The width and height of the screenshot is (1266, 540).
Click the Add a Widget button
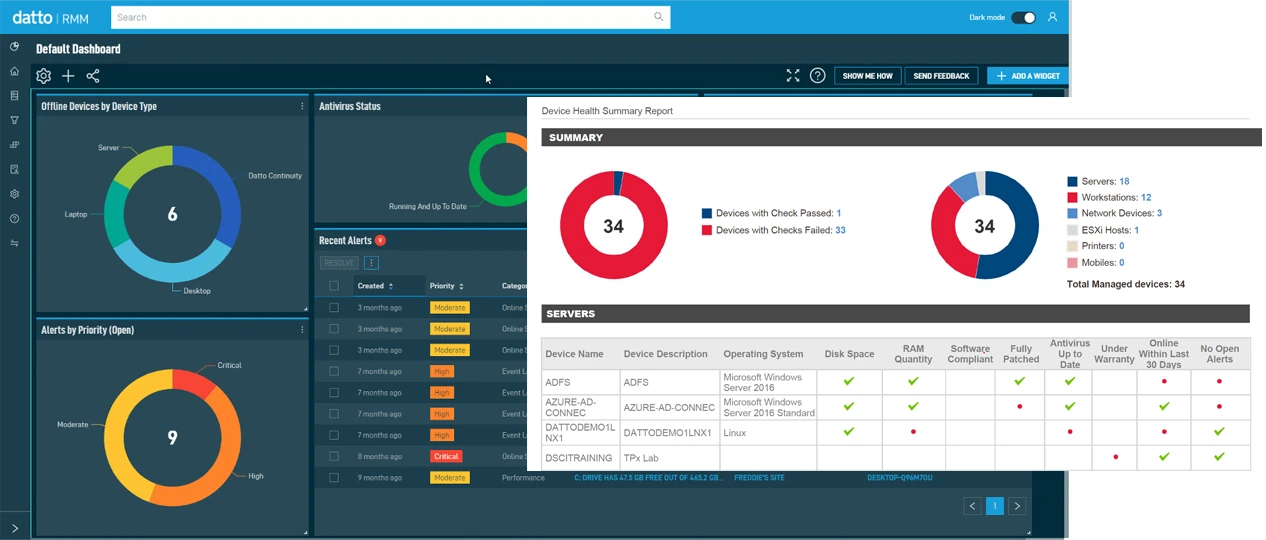(x=1028, y=76)
